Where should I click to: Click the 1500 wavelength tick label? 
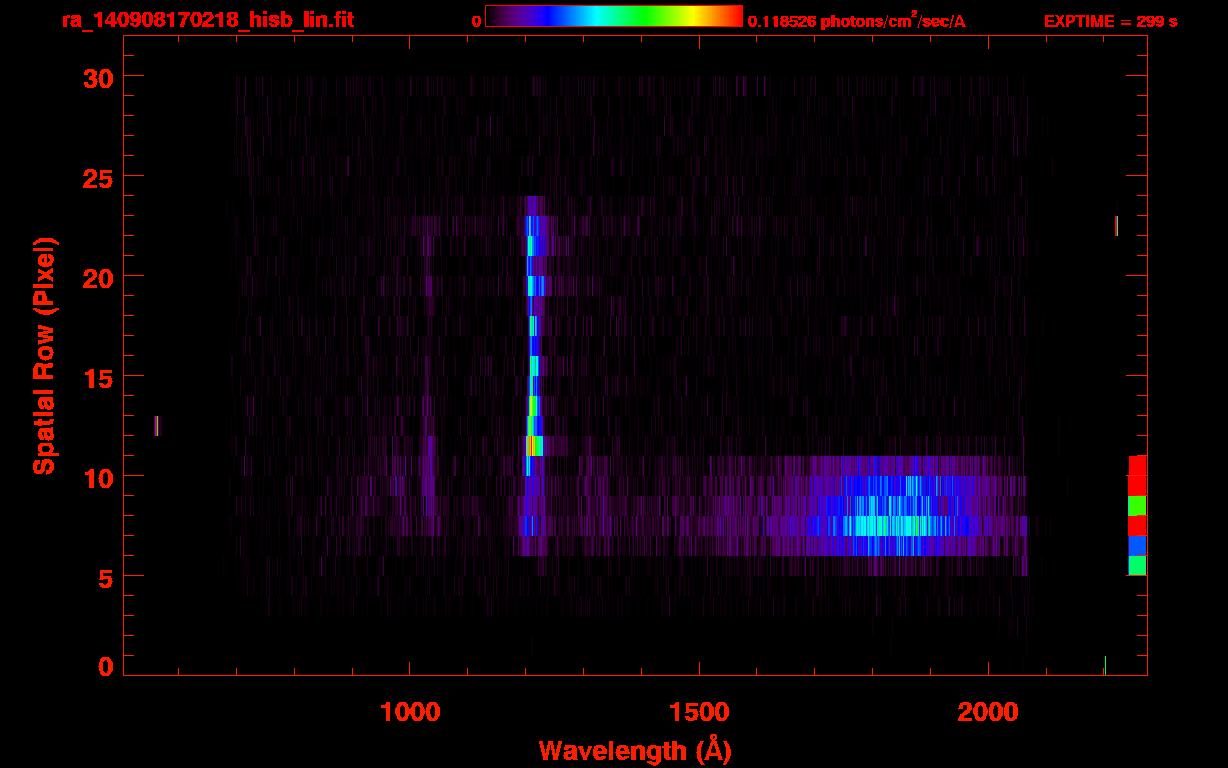pos(699,713)
